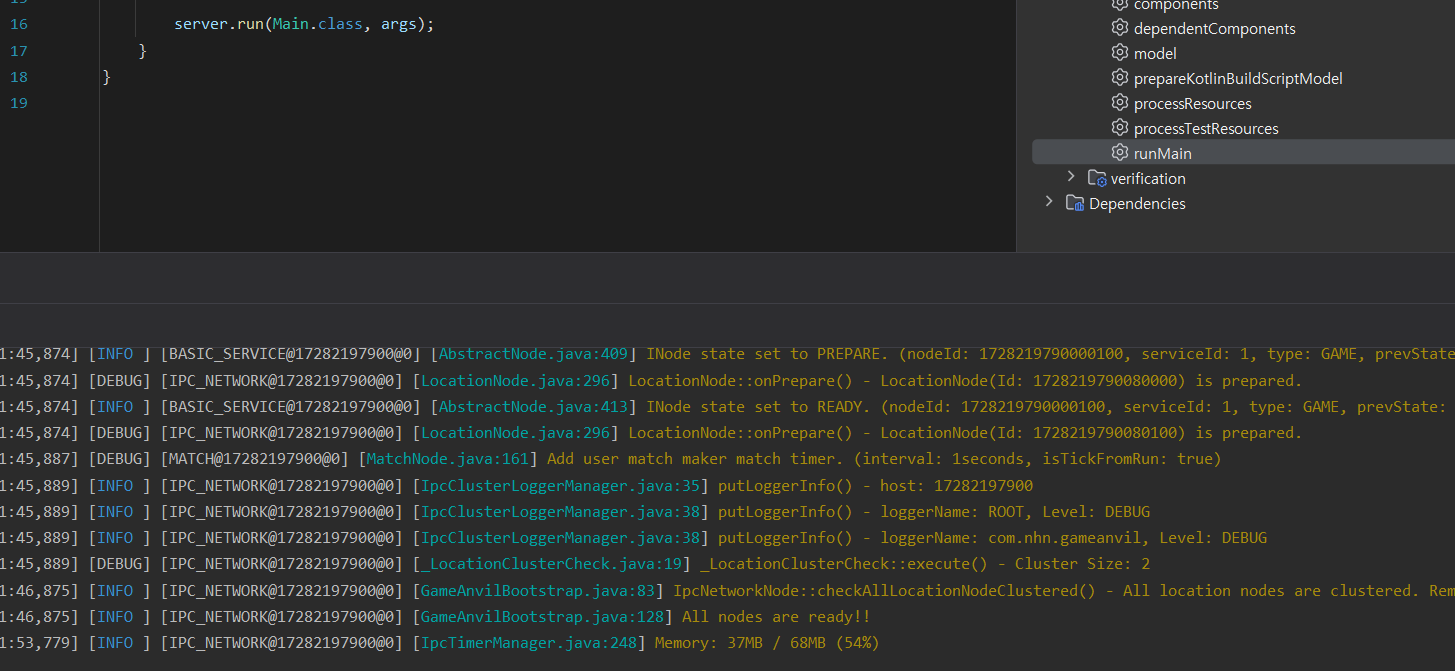Click the processResources Gradle task icon
Image resolution: width=1455 pixels, height=671 pixels.
[x=1120, y=104]
